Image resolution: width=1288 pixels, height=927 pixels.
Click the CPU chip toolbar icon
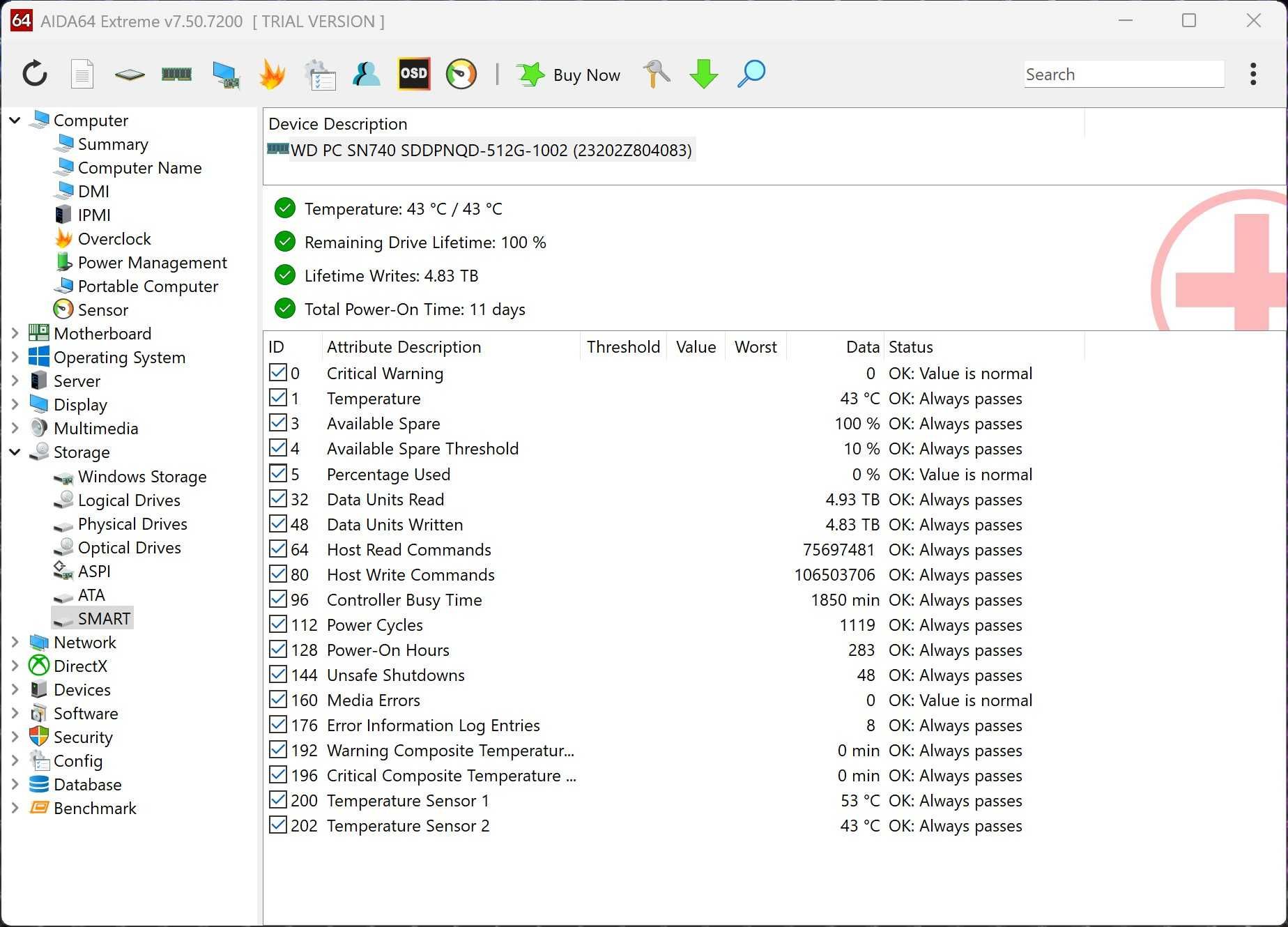coord(130,74)
